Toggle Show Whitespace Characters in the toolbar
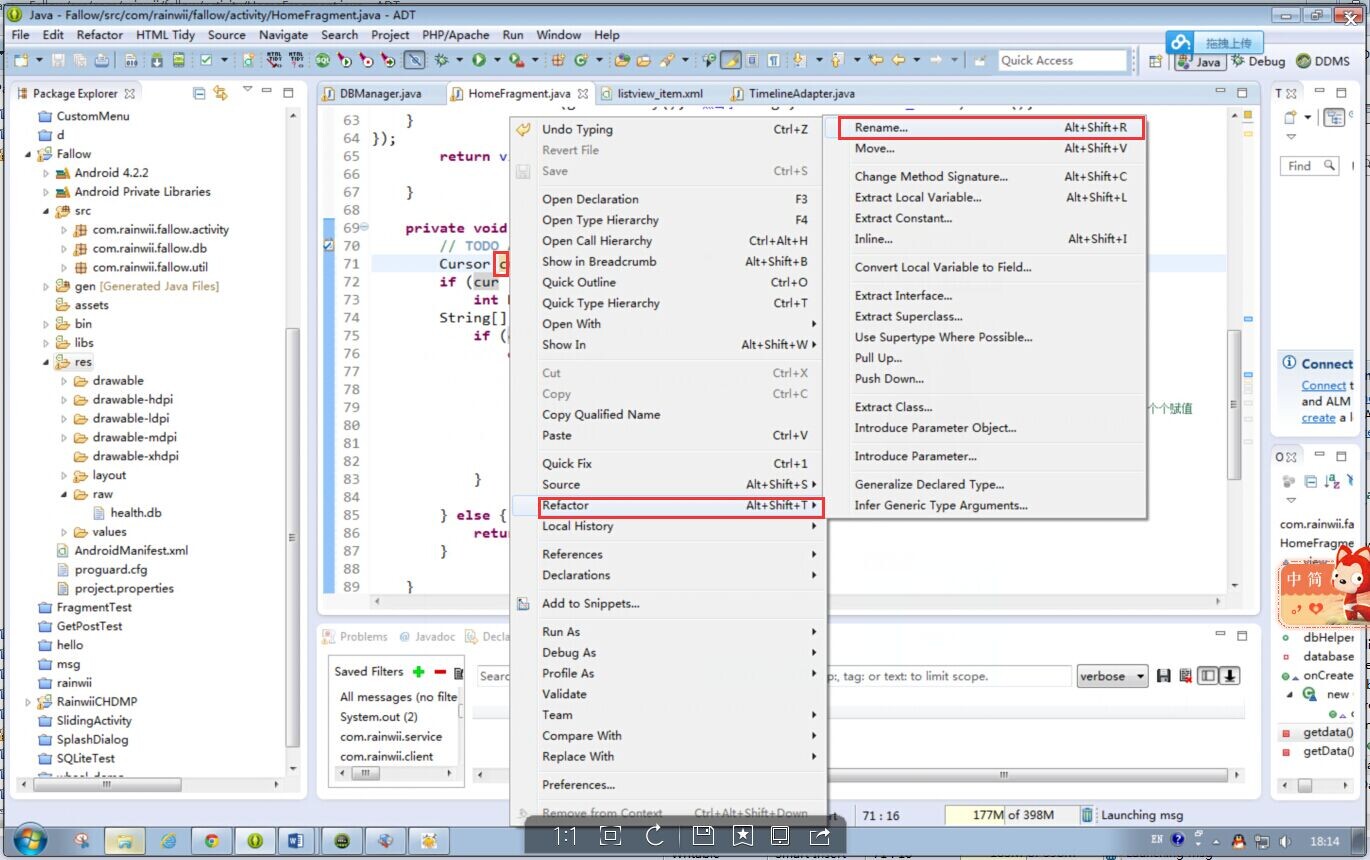Viewport: 1370px width, 860px height. click(775, 60)
